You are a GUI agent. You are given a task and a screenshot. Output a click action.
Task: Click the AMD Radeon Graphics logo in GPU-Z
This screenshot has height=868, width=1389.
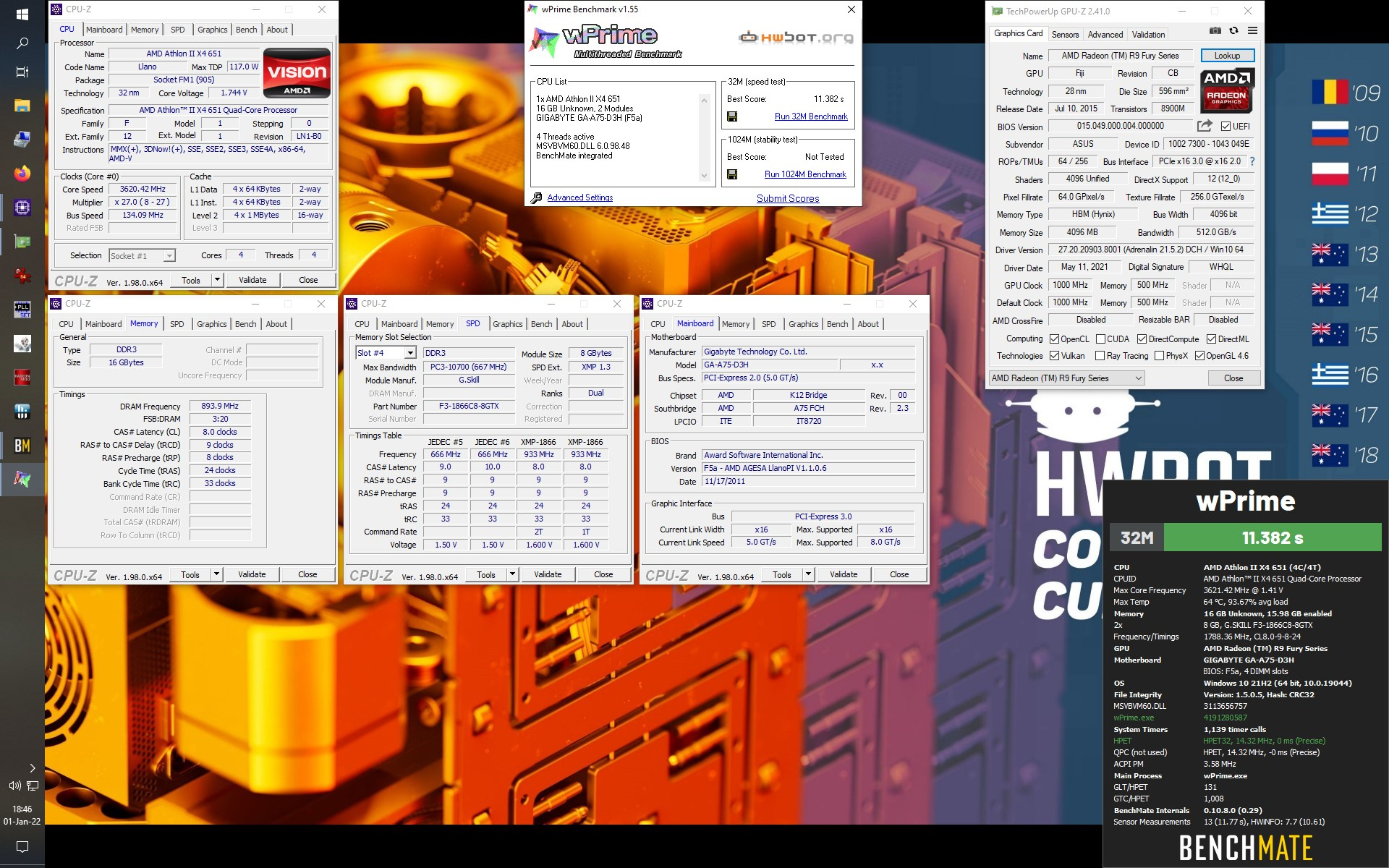(x=1227, y=90)
